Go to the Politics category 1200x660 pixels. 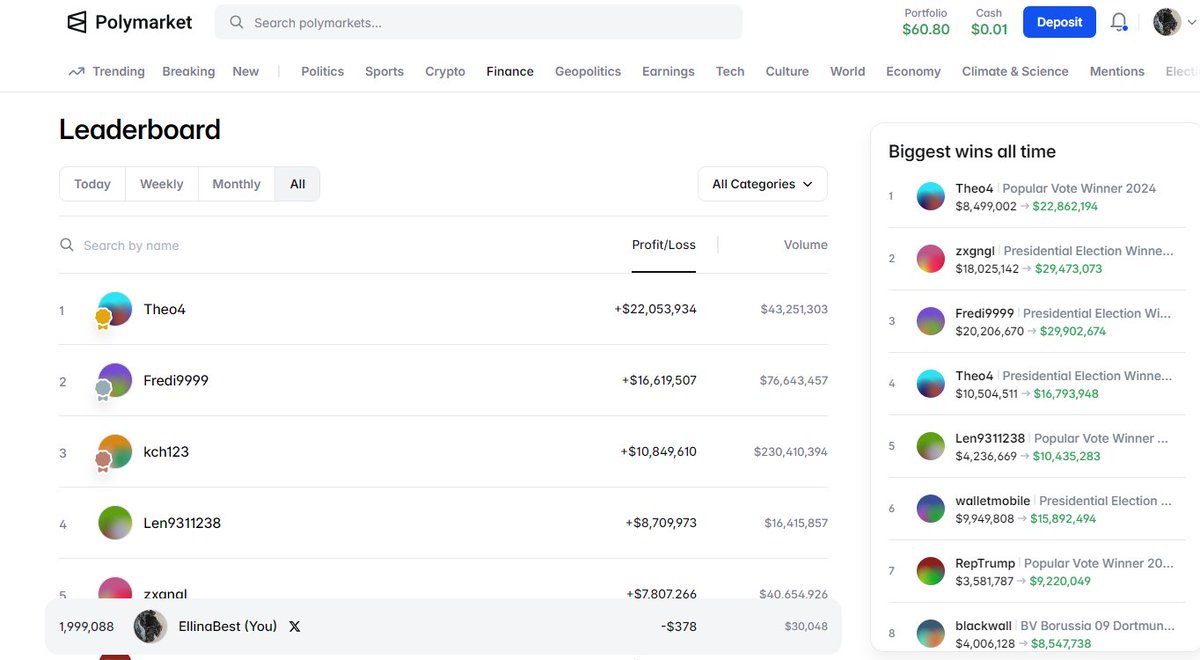[322, 71]
